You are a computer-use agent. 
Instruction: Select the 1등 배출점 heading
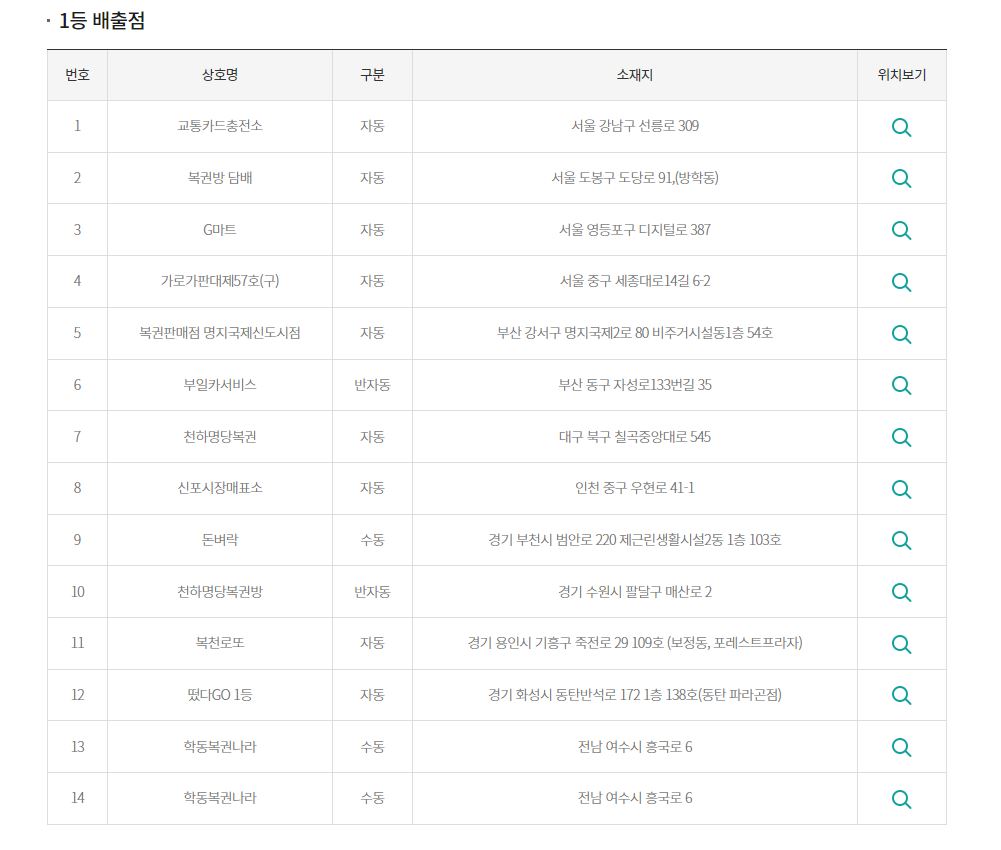tap(102, 20)
